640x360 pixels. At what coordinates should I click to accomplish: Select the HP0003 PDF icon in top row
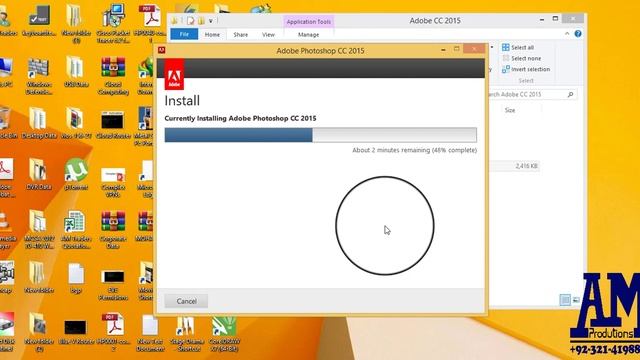151,23
